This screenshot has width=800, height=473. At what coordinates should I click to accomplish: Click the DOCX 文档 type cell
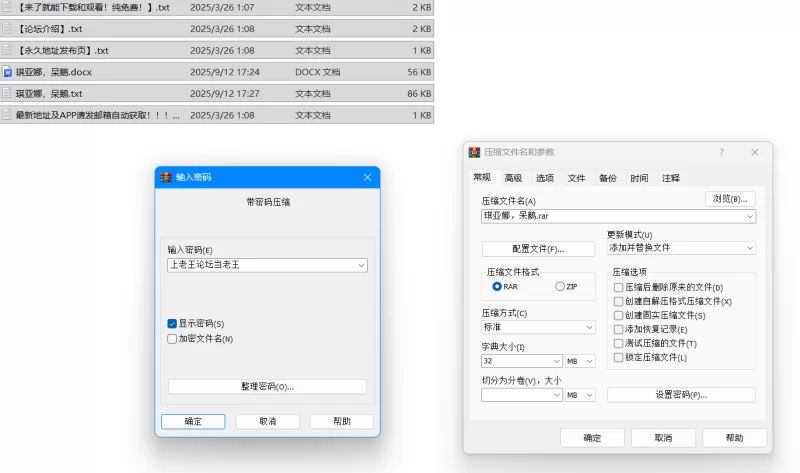[317, 72]
